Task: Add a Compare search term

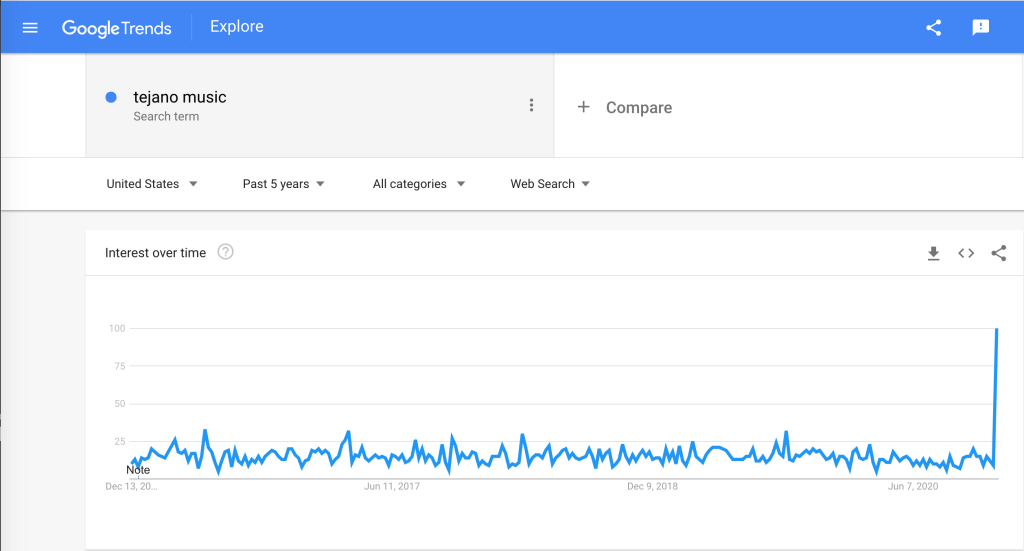Action: pyautogui.click(x=639, y=108)
